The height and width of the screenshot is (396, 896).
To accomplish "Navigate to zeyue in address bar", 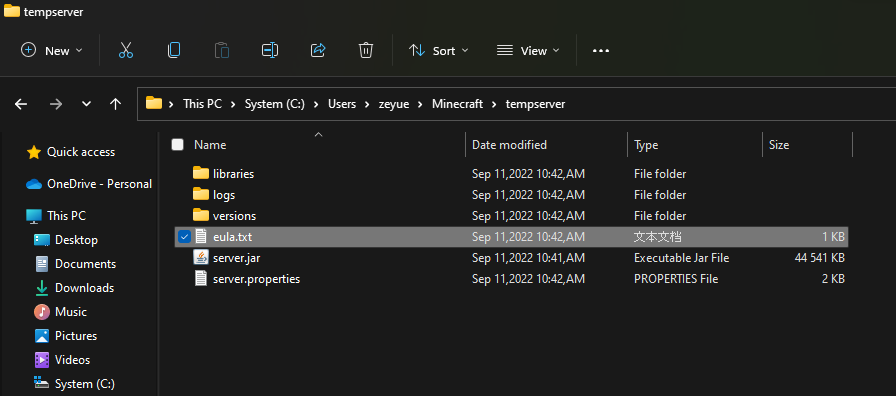I will click(394, 104).
